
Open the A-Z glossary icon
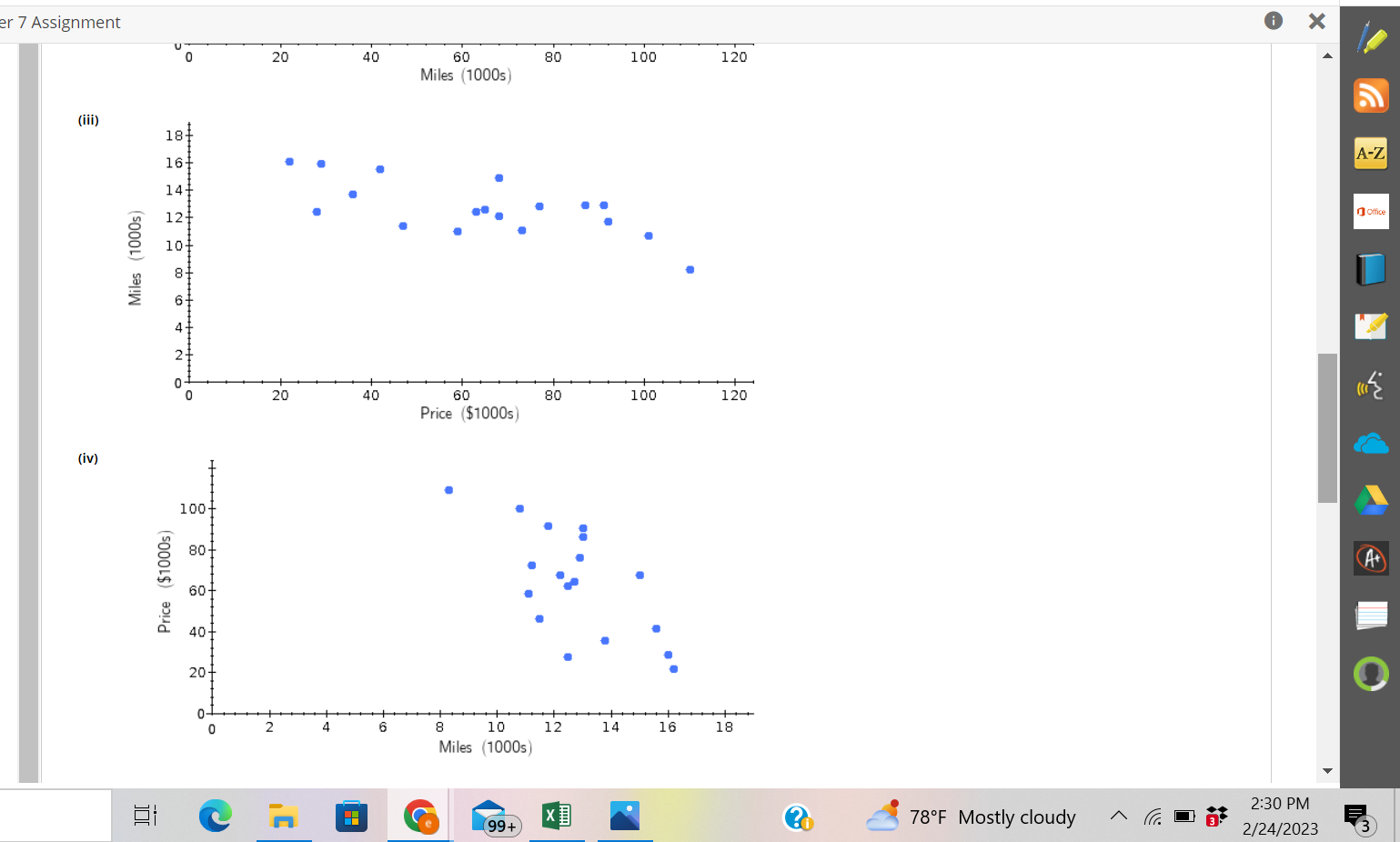point(1371,154)
